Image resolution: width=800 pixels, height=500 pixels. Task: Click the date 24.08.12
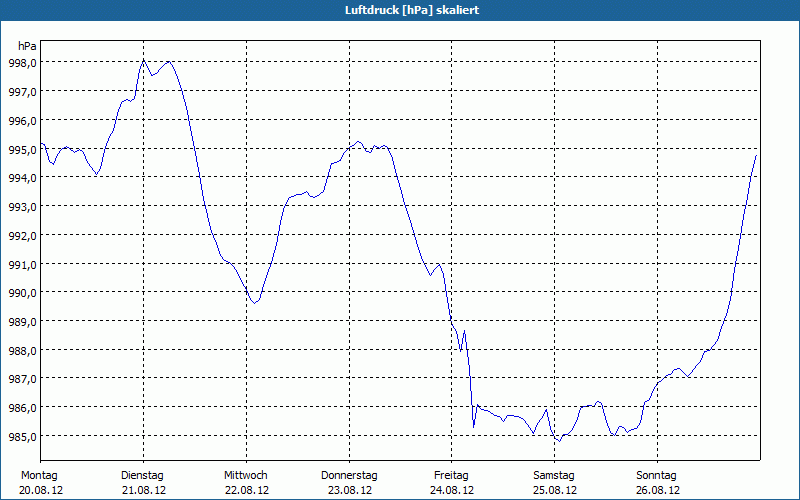(452, 491)
